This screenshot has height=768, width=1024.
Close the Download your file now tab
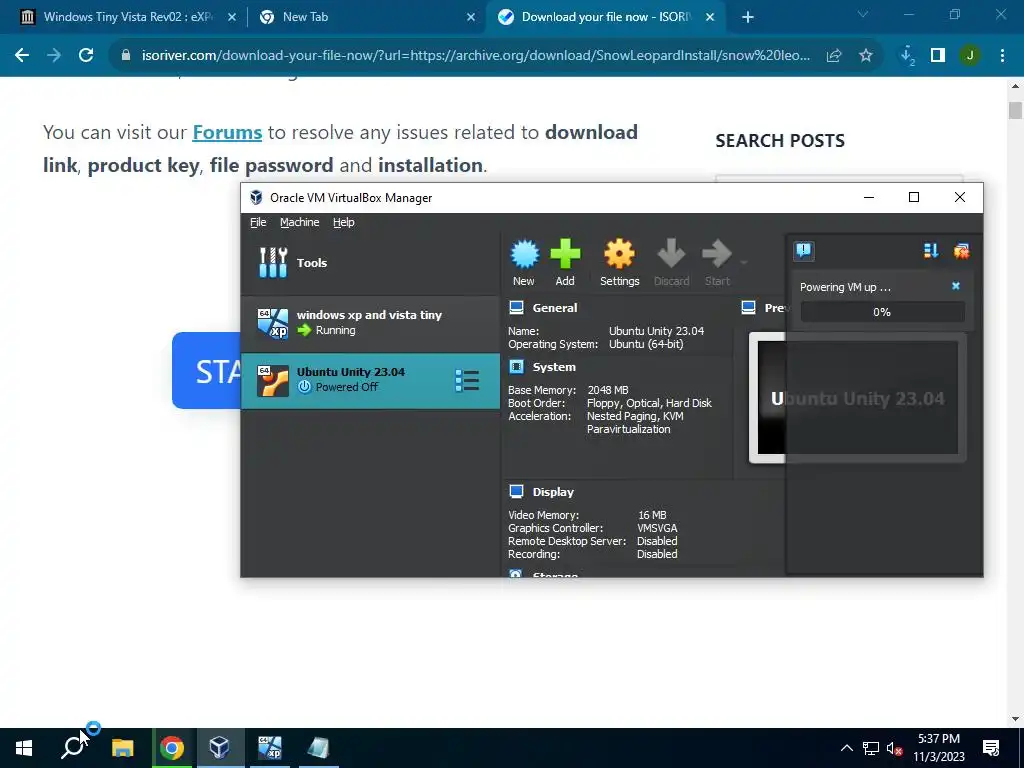pyautogui.click(x=710, y=18)
